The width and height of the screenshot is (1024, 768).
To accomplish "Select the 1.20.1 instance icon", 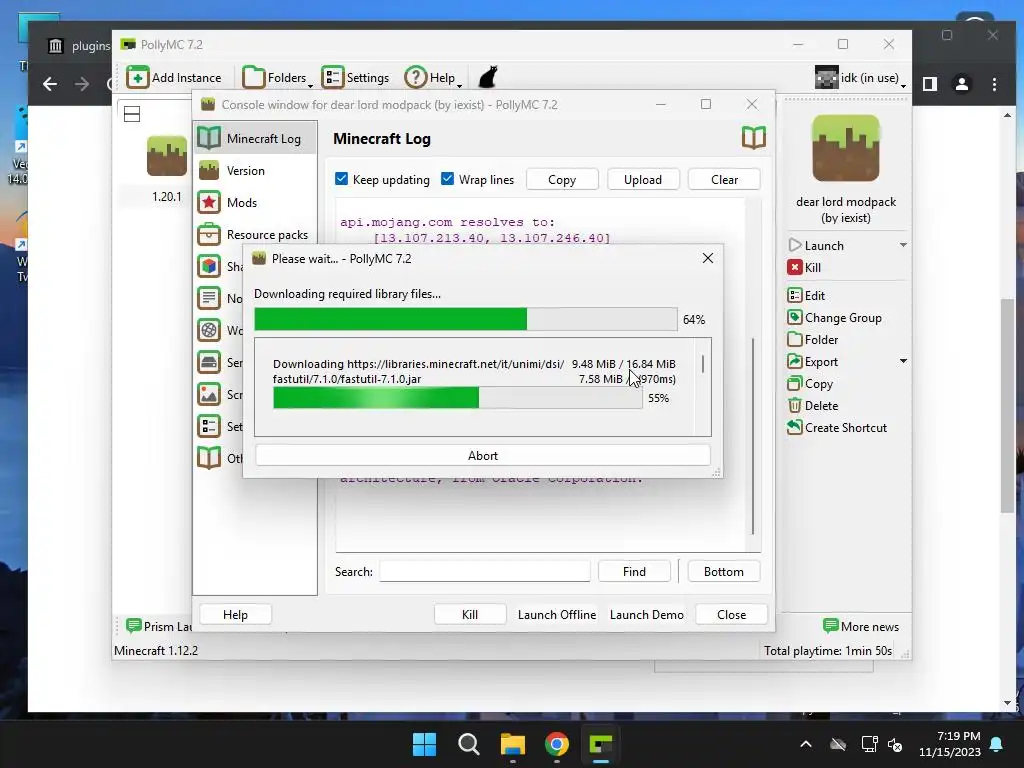I will [x=167, y=156].
